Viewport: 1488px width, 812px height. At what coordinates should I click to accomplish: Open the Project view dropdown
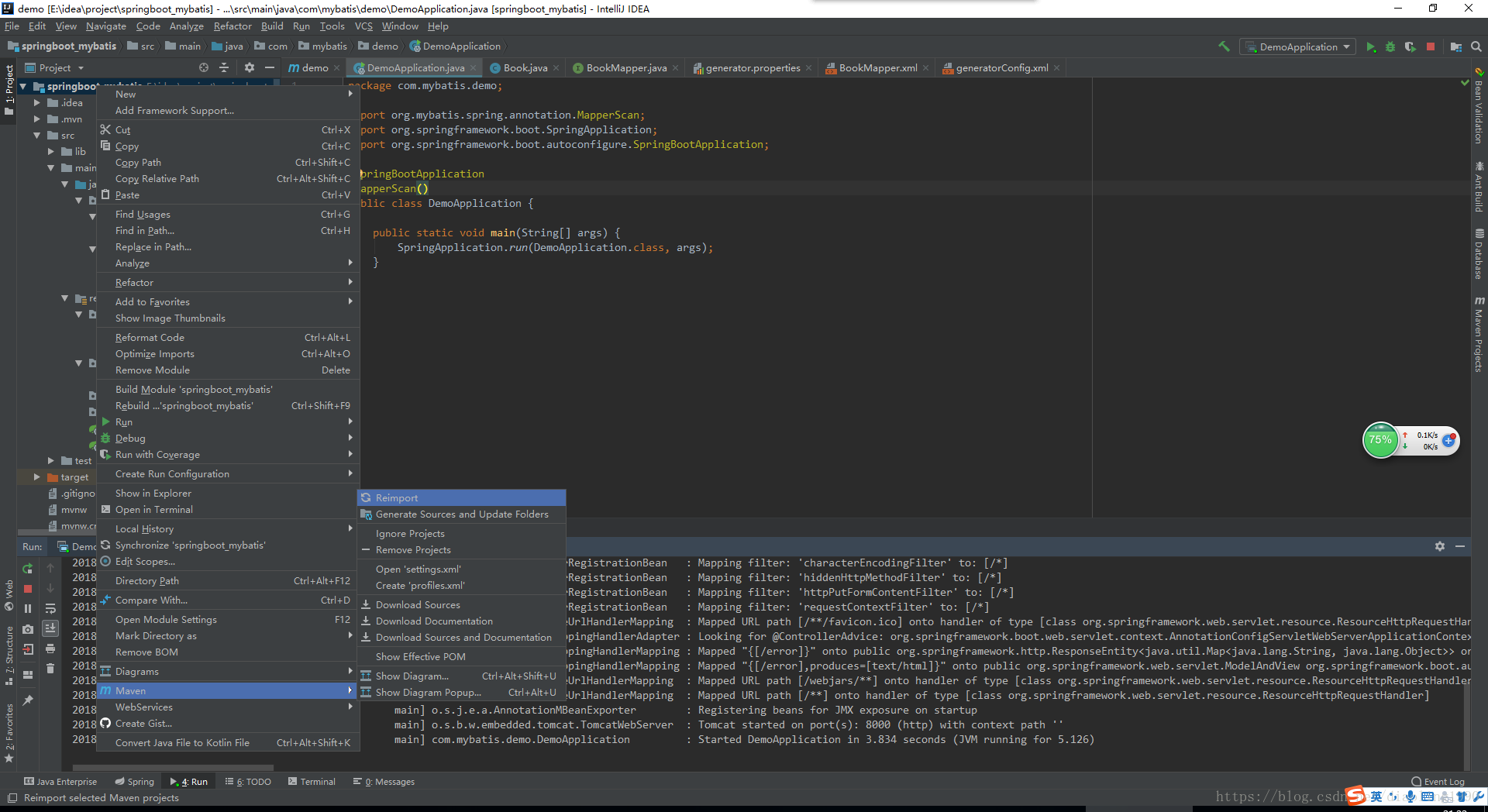pyautogui.click(x=55, y=67)
